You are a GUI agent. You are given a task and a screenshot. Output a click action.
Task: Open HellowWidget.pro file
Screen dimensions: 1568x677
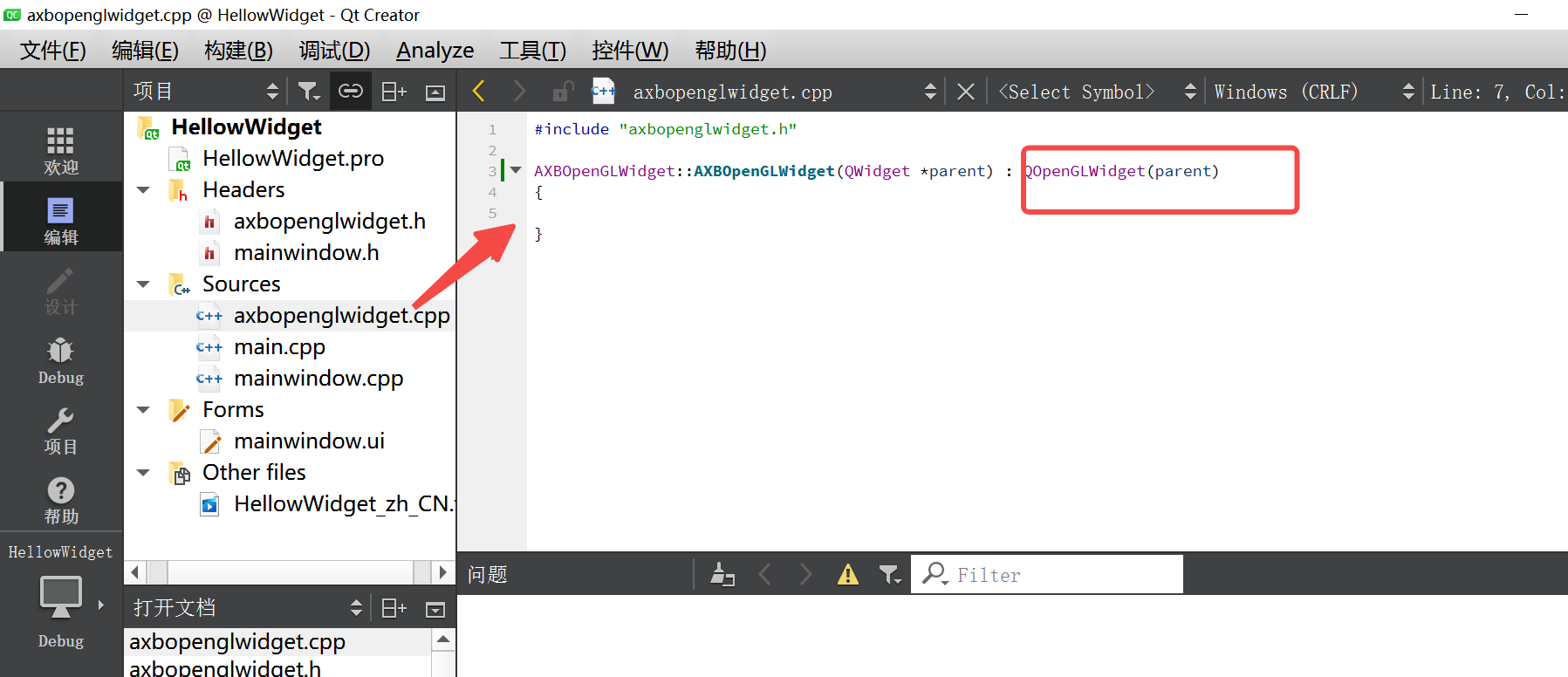293,159
